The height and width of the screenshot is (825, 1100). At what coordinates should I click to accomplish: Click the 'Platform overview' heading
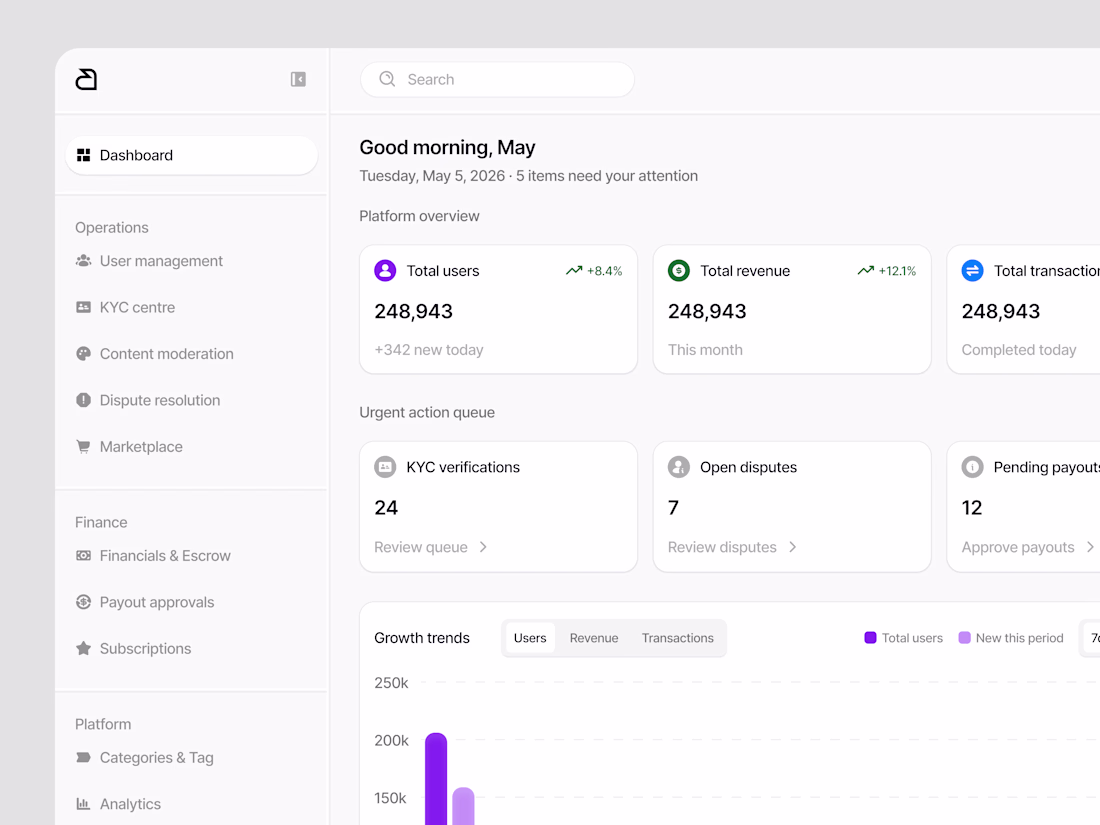[419, 216]
